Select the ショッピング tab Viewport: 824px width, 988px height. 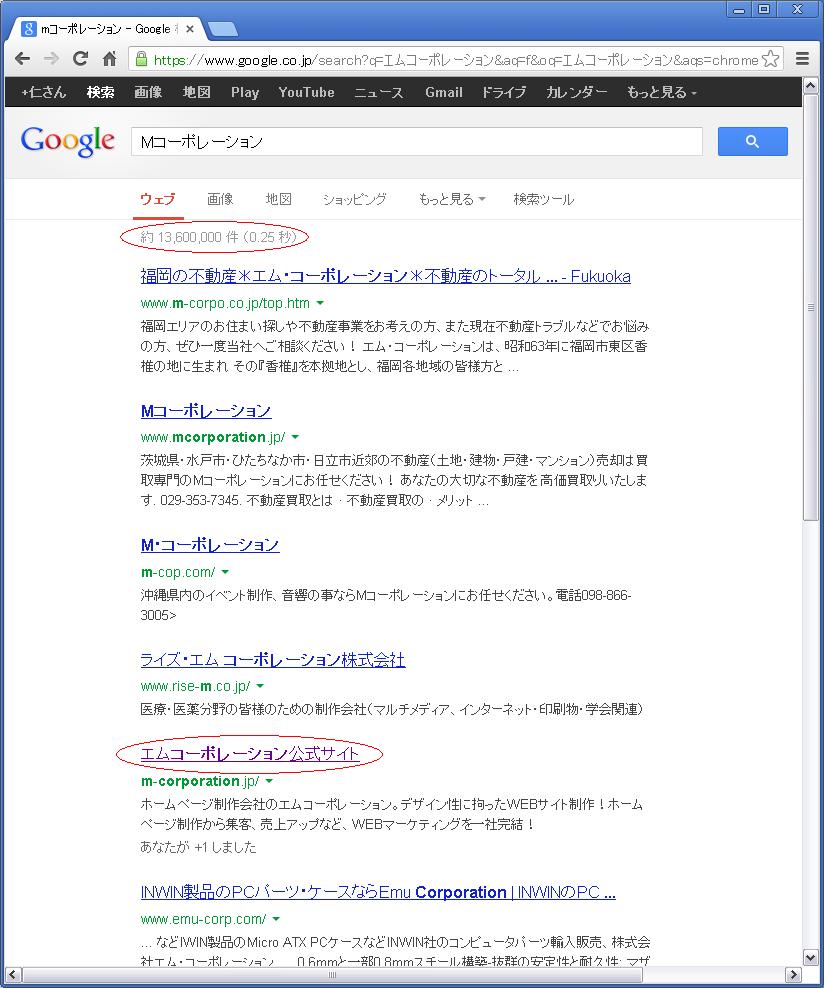click(x=354, y=199)
